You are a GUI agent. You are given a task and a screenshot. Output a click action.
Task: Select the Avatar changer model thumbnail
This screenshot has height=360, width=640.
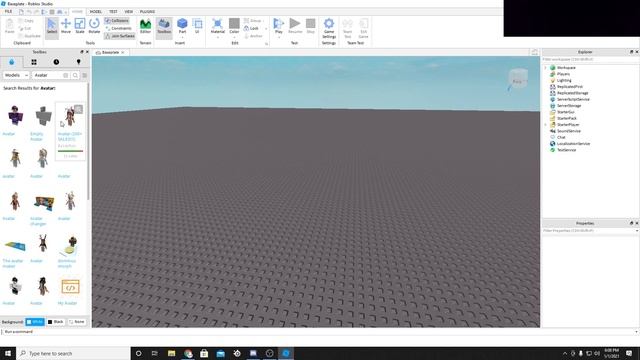pyautogui.click(x=44, y=203)
